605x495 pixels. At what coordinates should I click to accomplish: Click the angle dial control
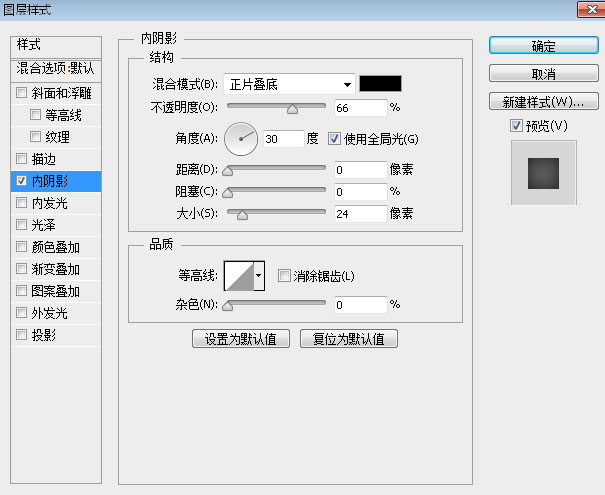241,139
